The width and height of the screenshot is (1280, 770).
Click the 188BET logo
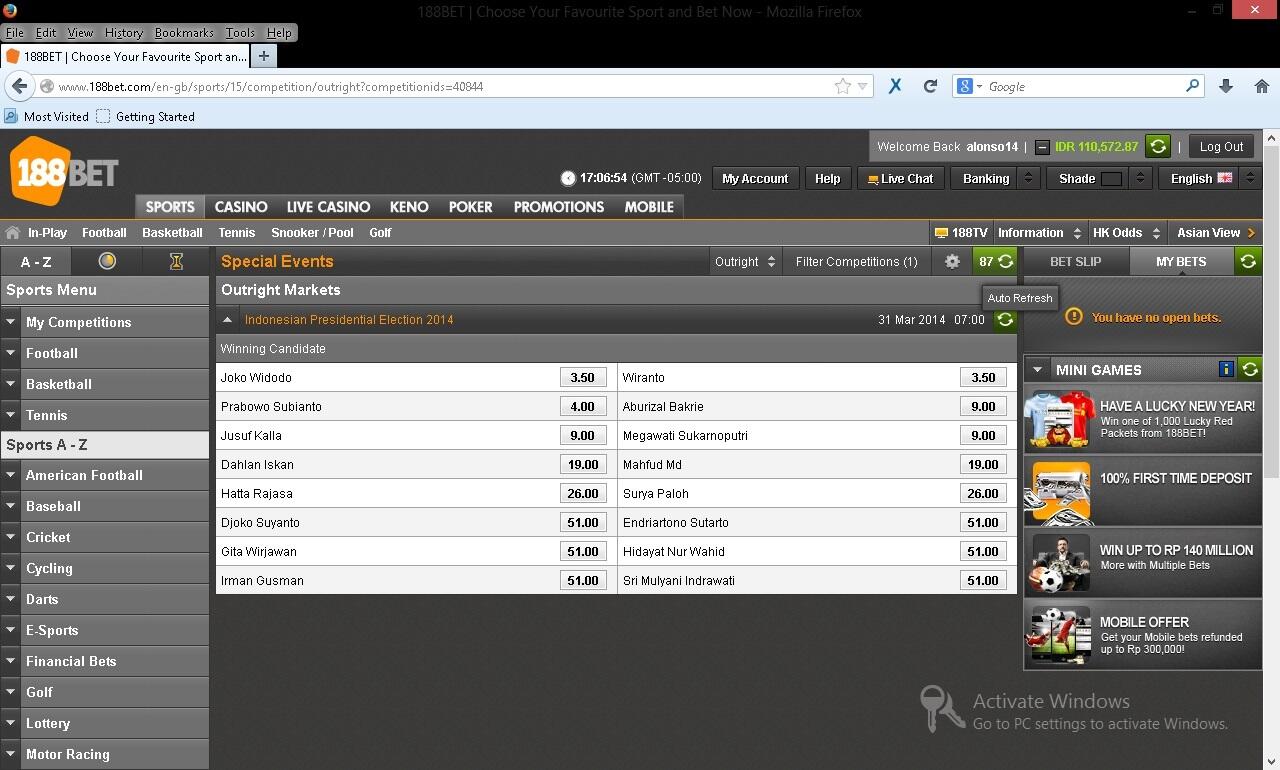click(64, 171)
